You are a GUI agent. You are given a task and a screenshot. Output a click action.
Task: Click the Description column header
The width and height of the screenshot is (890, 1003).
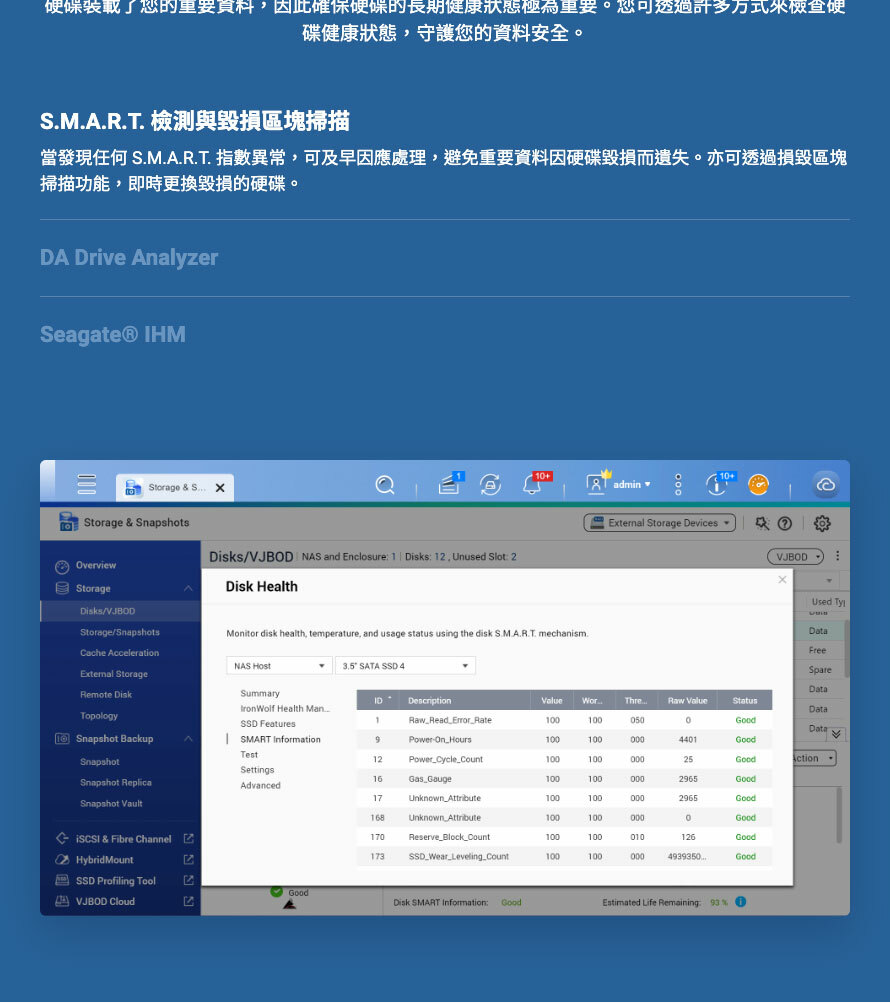(x=465, y=700)
